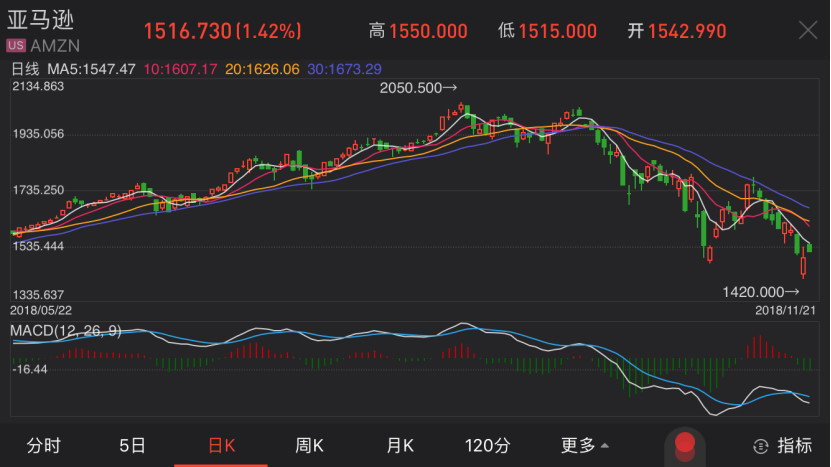
Task: Open the 指标 indicators settings icon
Action: pos(761,446)
